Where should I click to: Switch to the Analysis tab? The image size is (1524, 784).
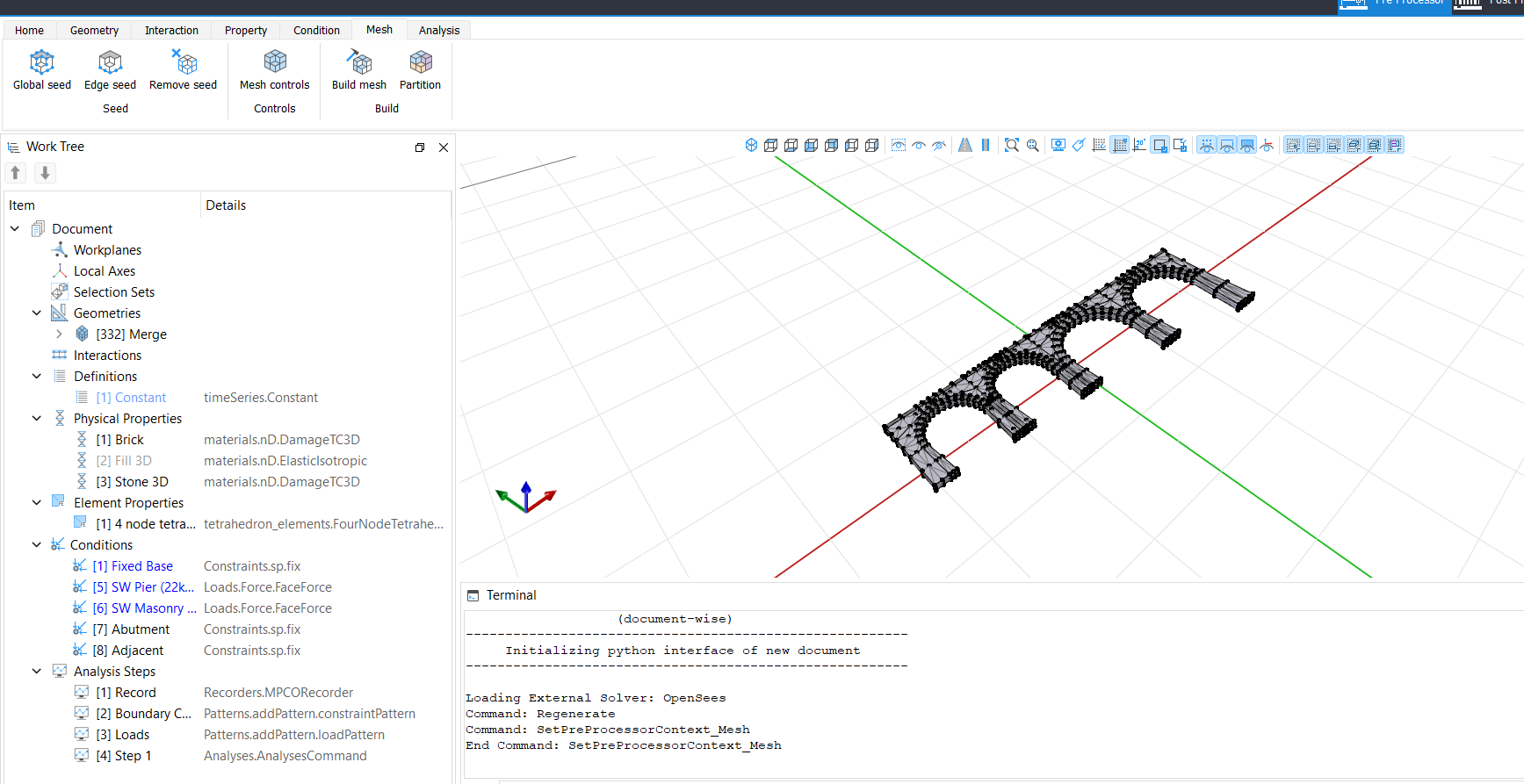pos(439,30)
